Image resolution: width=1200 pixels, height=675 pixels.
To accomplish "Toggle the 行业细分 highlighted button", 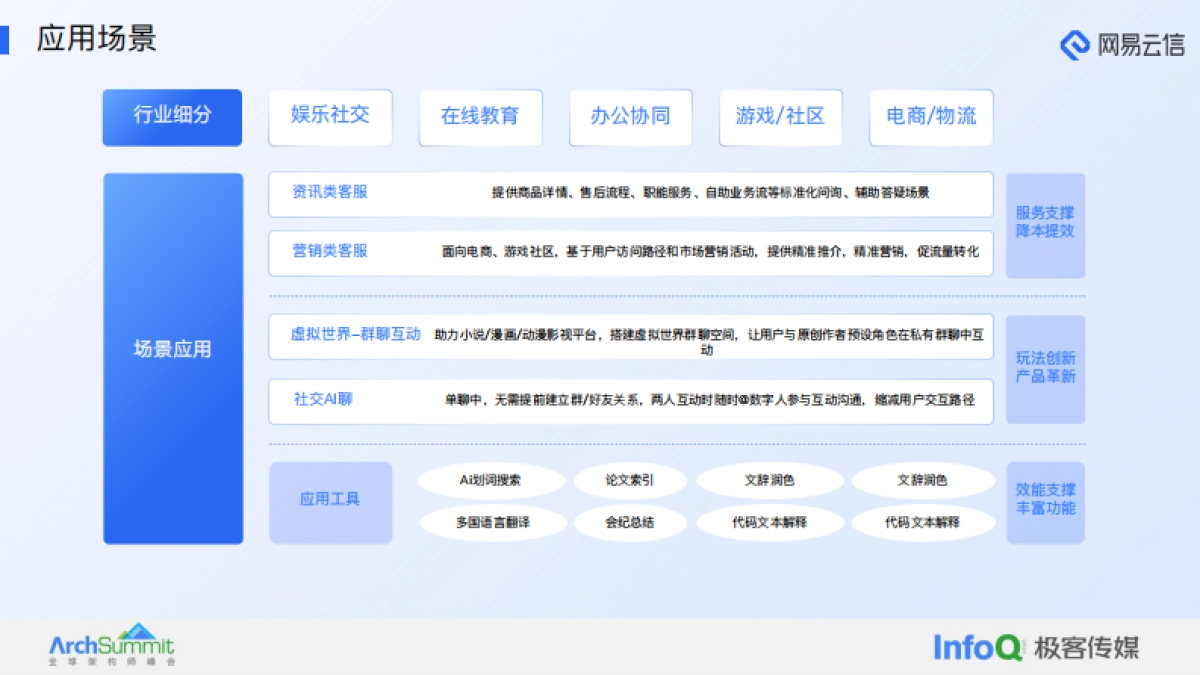I will [x=172, y=117].
